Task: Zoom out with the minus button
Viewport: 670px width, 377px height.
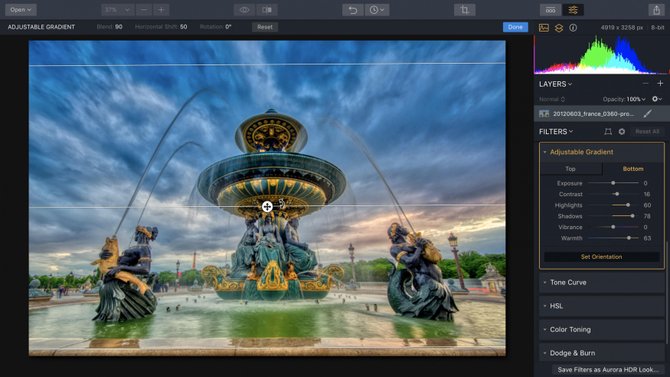Action: (x=144, y=10)
